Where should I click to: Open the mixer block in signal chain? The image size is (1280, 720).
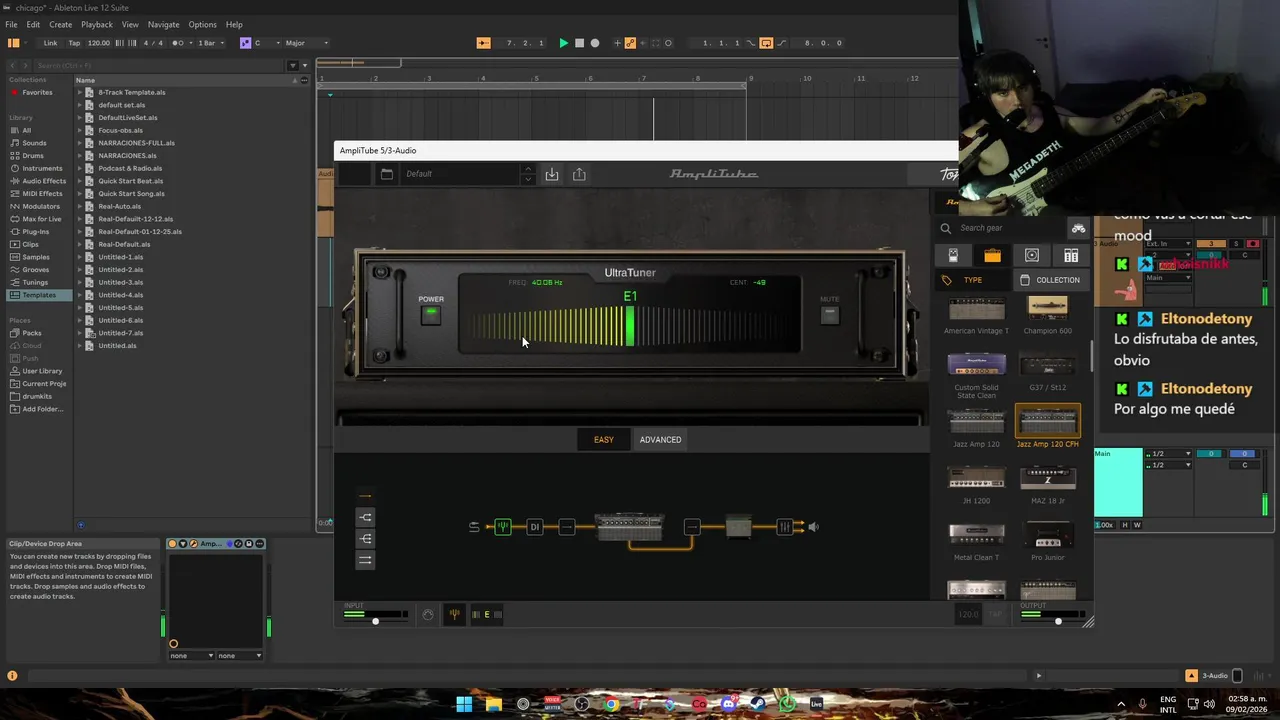coord(785,527)
